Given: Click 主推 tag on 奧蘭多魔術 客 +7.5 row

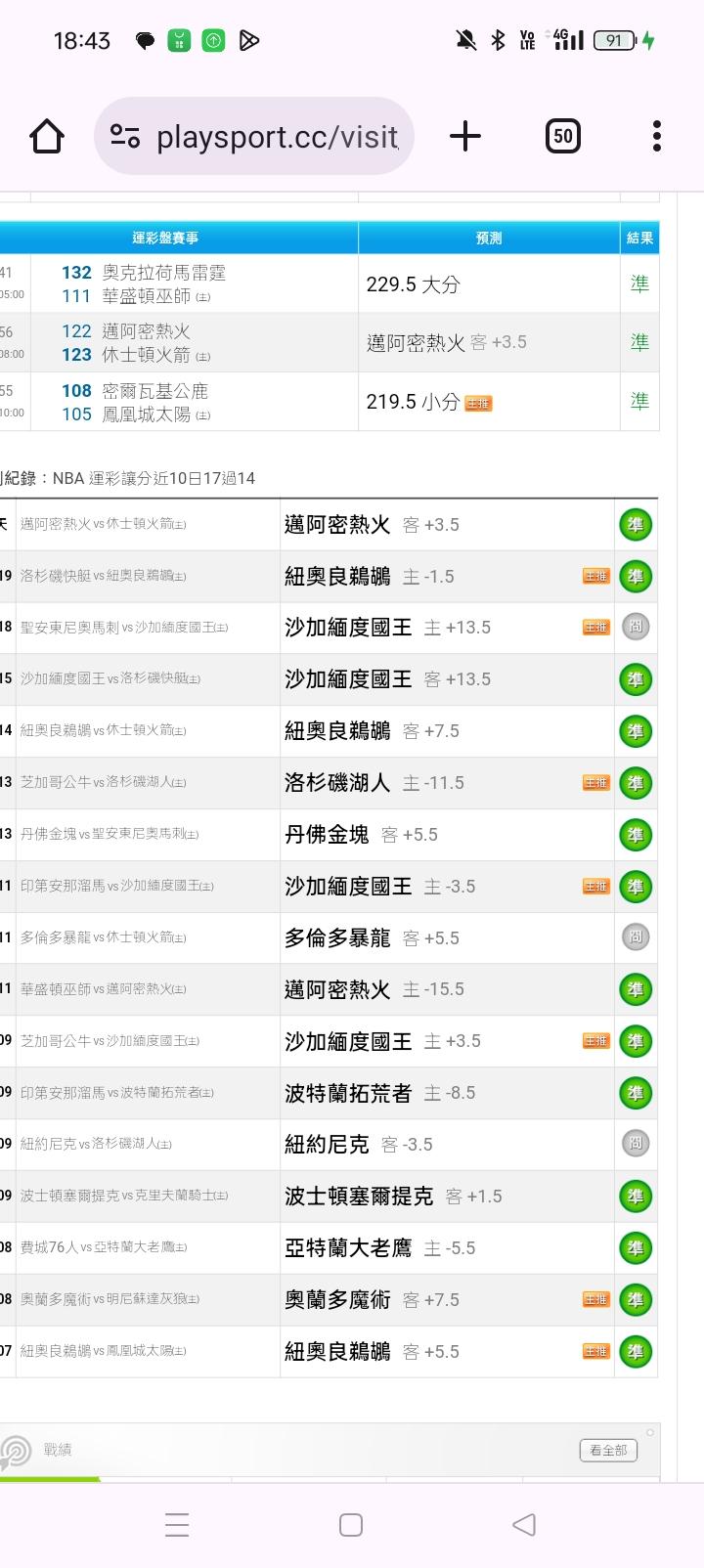Looking at the screenshot, I should coord(595,1299).
